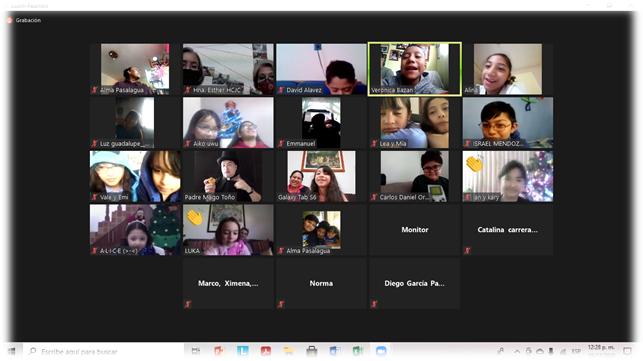The height and width of the screenshot is (361, 643).
Task: Click the muted mic on Norma's tile
Action: (281, 304)
